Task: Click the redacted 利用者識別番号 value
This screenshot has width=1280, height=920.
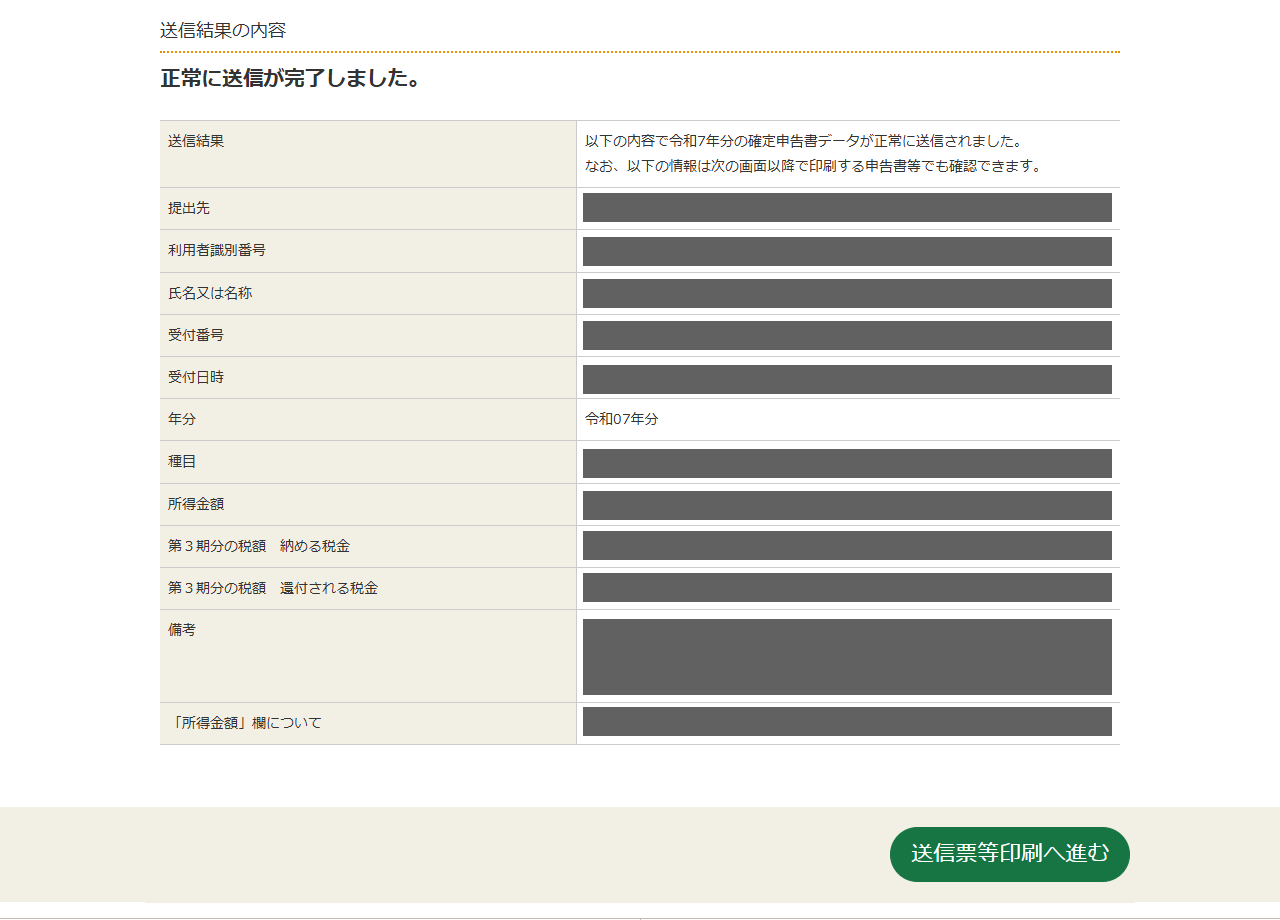Action: pyautogui.click(x=847, y=251)
